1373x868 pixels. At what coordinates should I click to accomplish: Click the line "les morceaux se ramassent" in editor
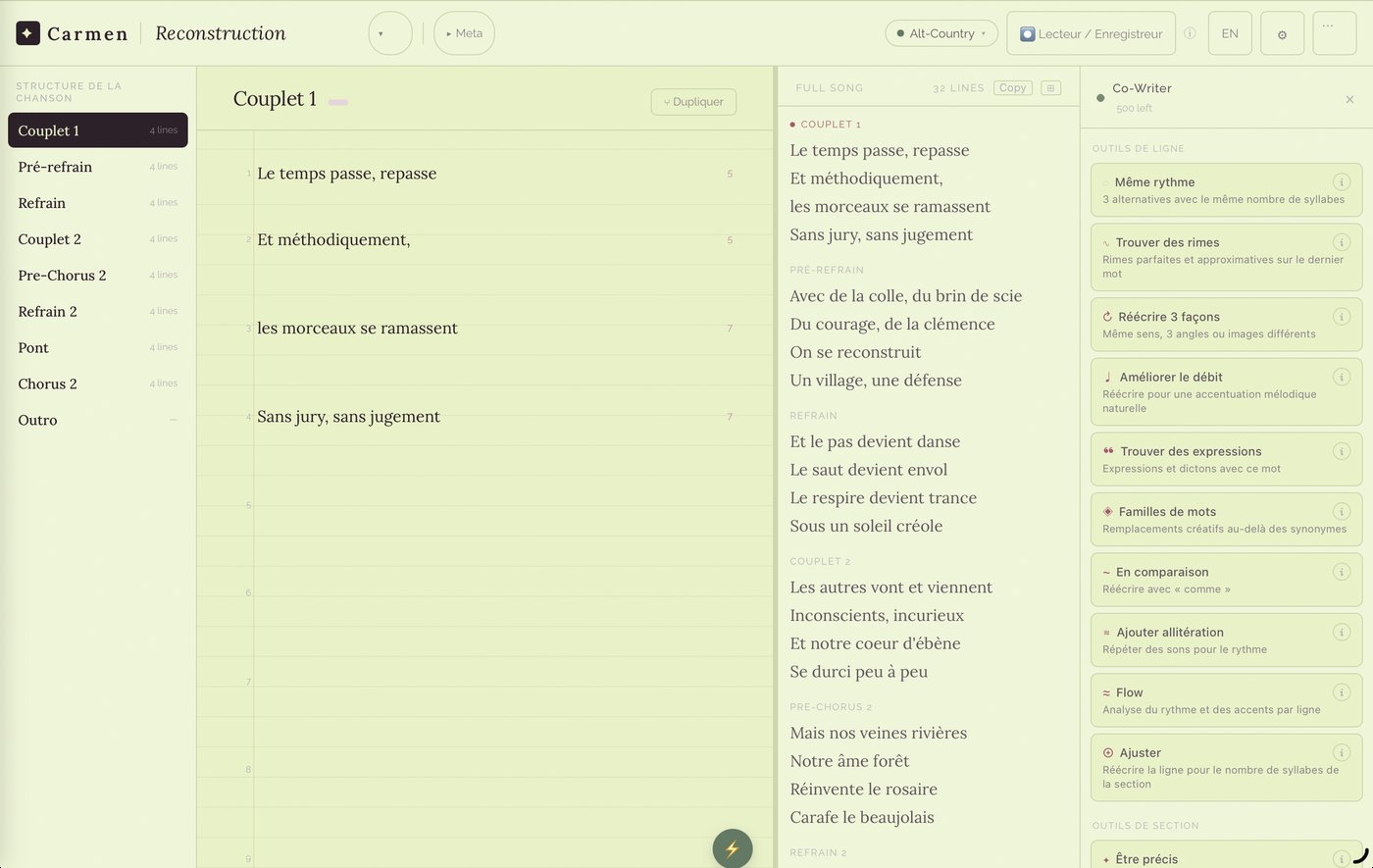pyautogui.click(x=357, y=329)
